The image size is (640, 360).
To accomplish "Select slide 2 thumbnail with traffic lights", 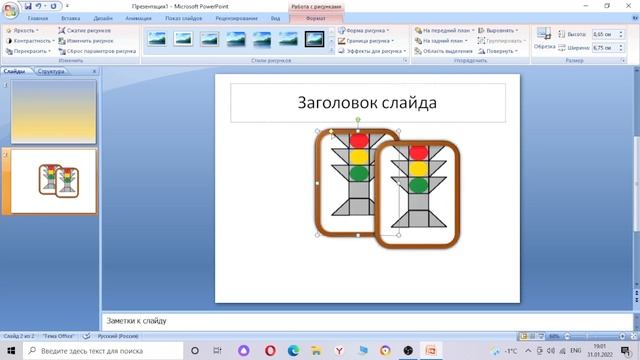I will point(53,181).
